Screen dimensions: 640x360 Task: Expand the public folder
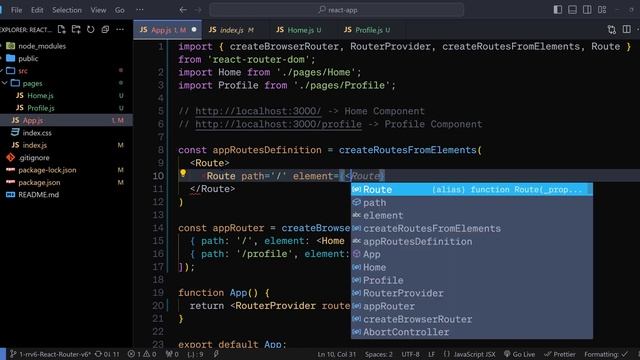[x=28, y=58]
